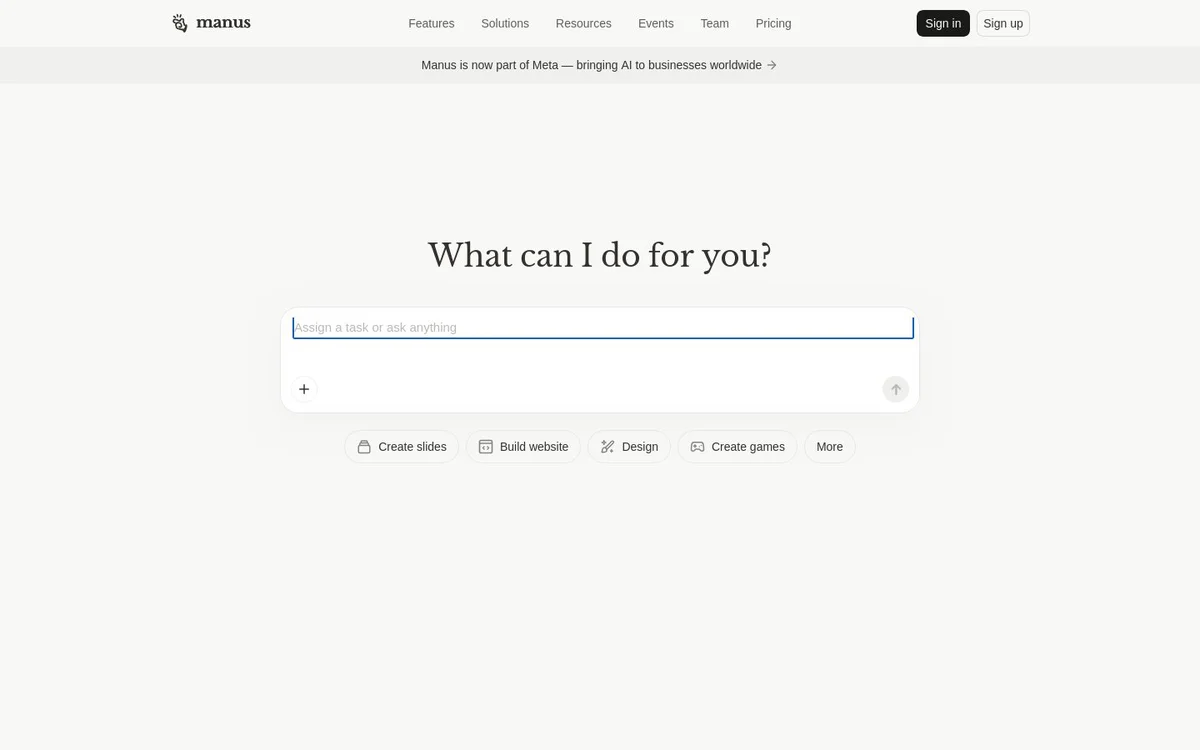
Task: Open the Solutions menu
Action: click(x=505, y=23)
